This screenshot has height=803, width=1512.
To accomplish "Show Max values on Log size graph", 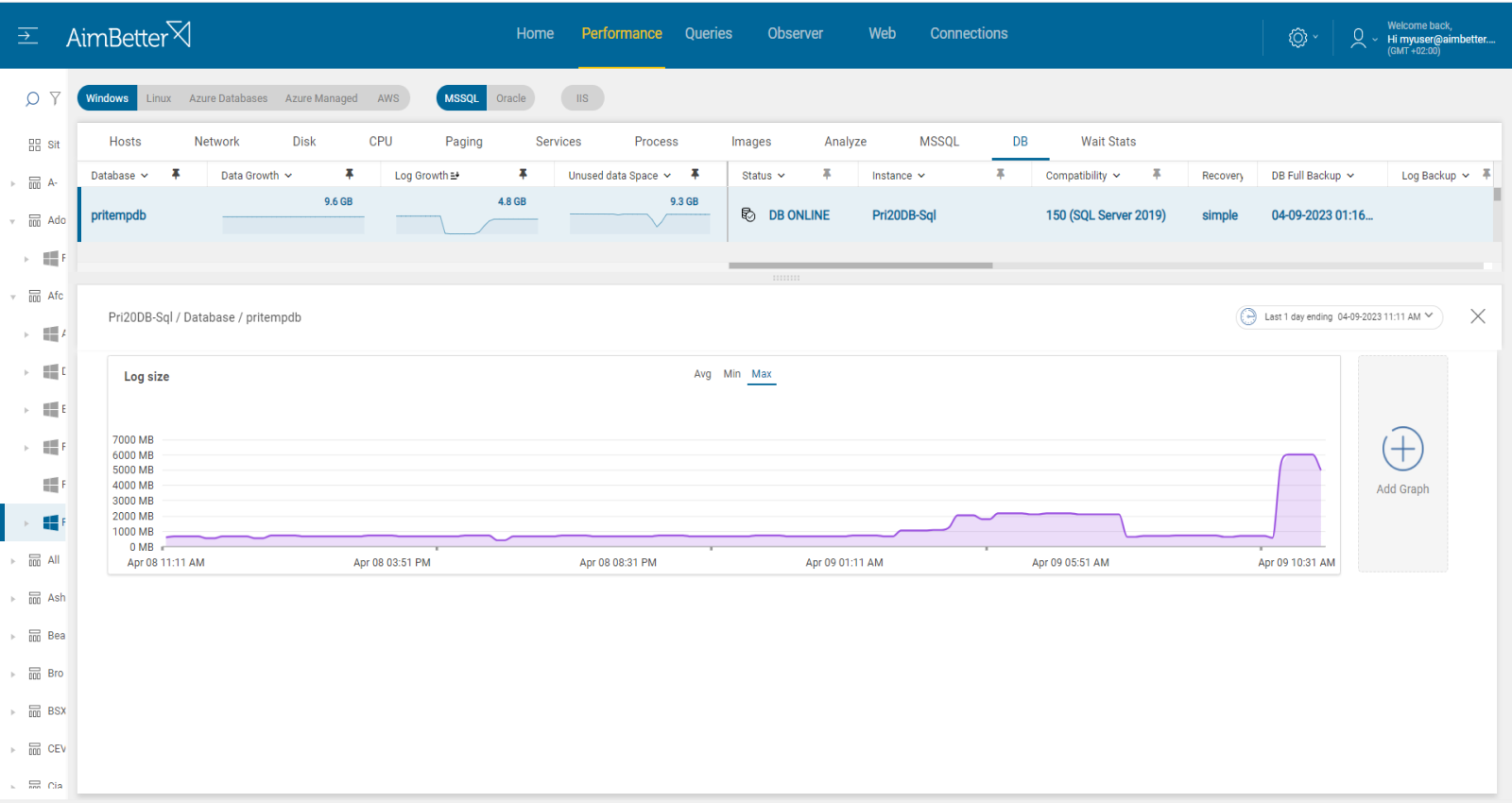I will [x=762, y=374].
